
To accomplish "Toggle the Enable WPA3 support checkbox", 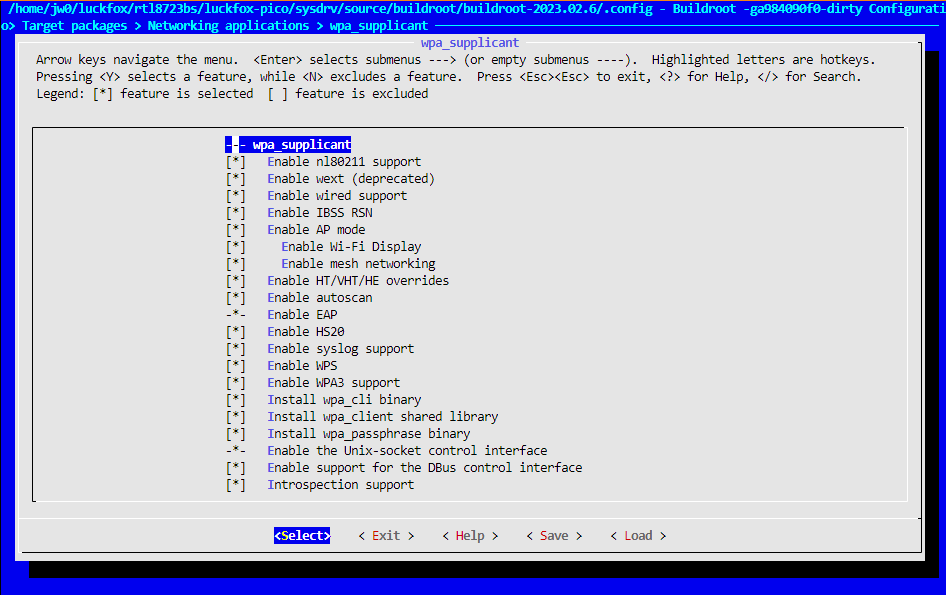I will (236, 383).
